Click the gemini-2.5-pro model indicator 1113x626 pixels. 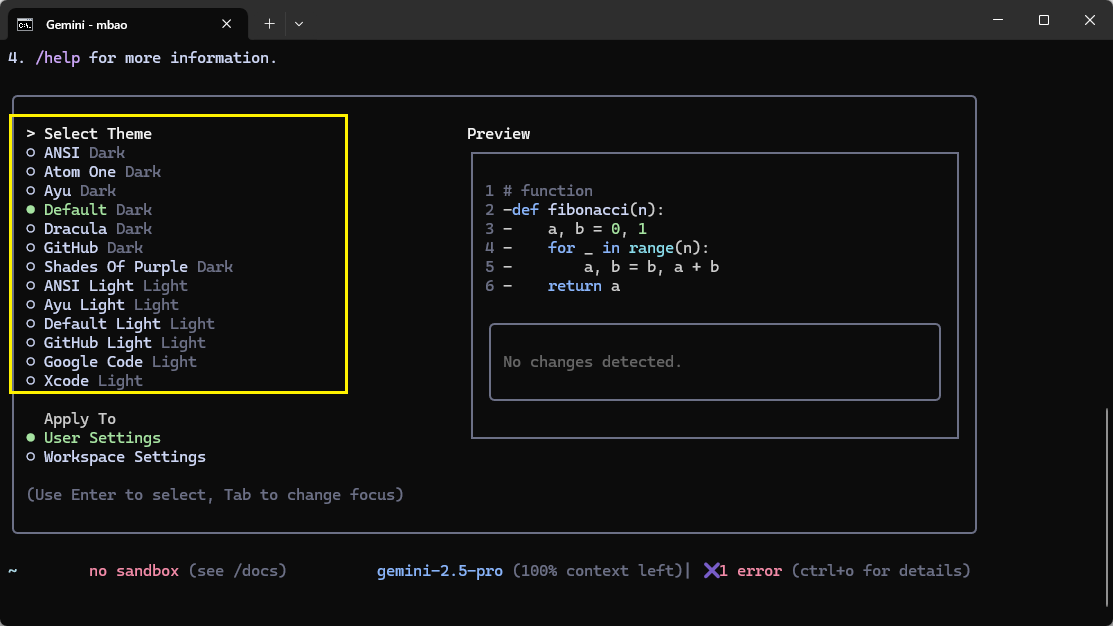(x=440, y=570)
